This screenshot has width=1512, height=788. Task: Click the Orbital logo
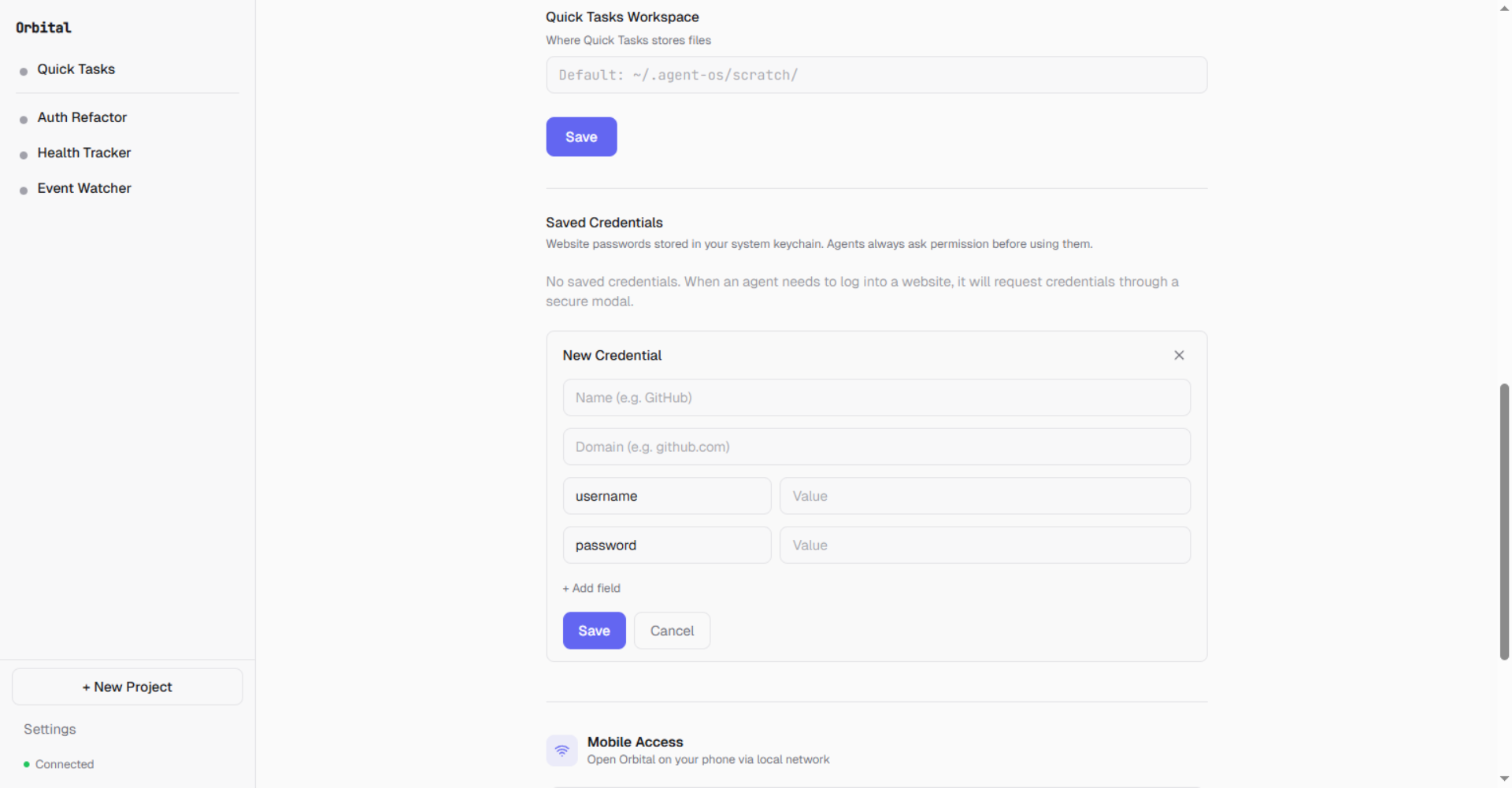click(x=43, y=27)
